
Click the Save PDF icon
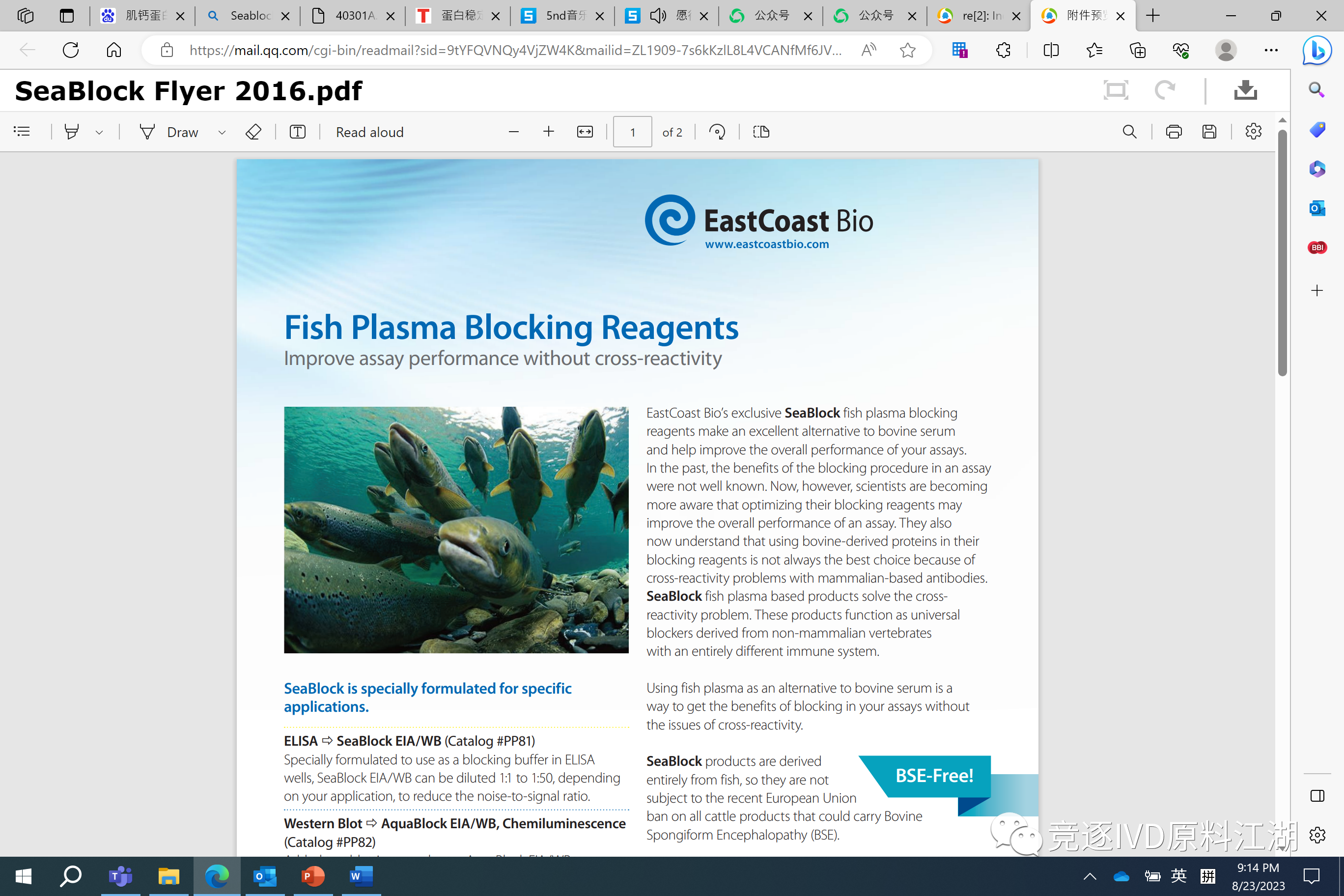click(1209, 132)
